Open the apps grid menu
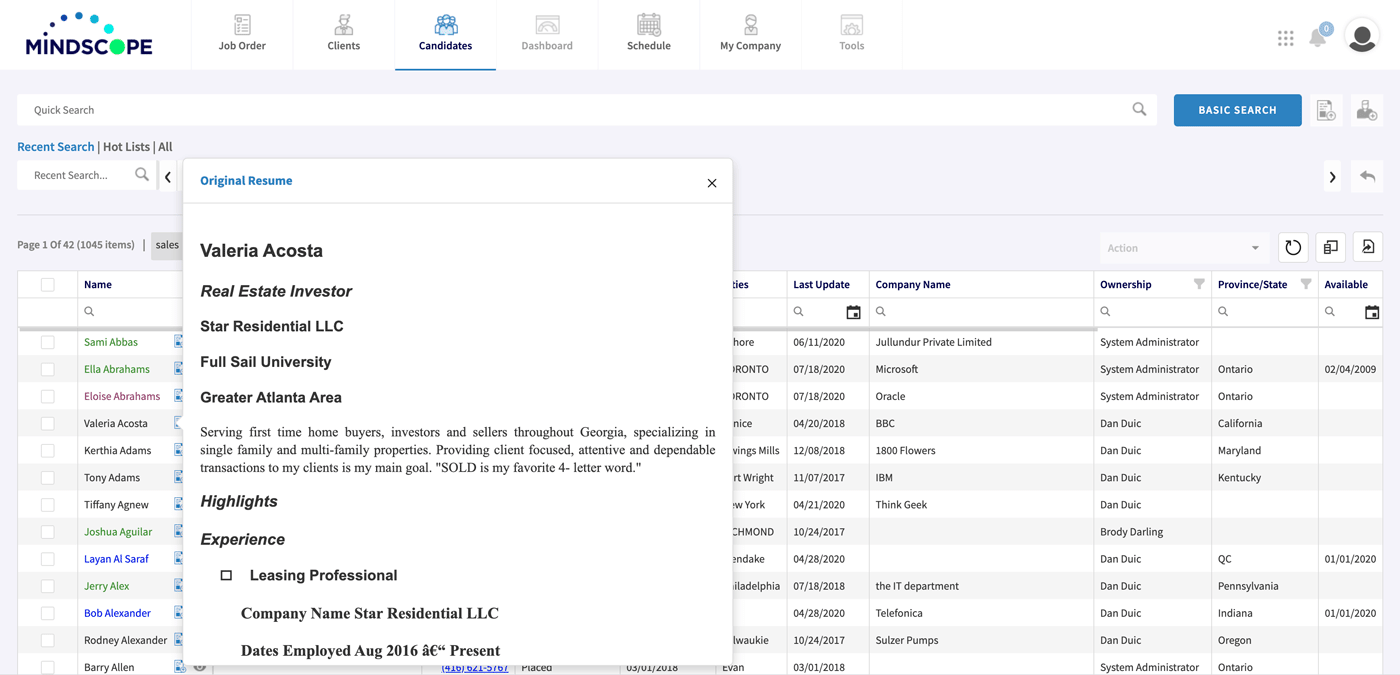1400x675 pixels. (1286, 37)
